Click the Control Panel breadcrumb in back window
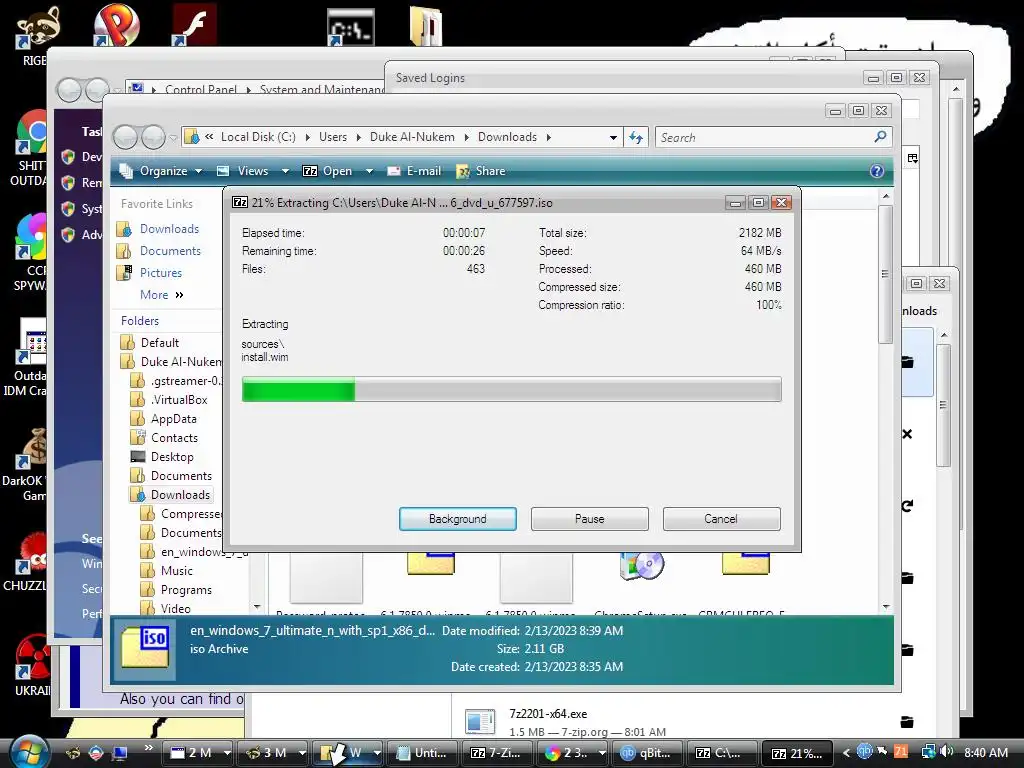The width and height of the screenshot is (1024, 768). click(x=200, y=89)
